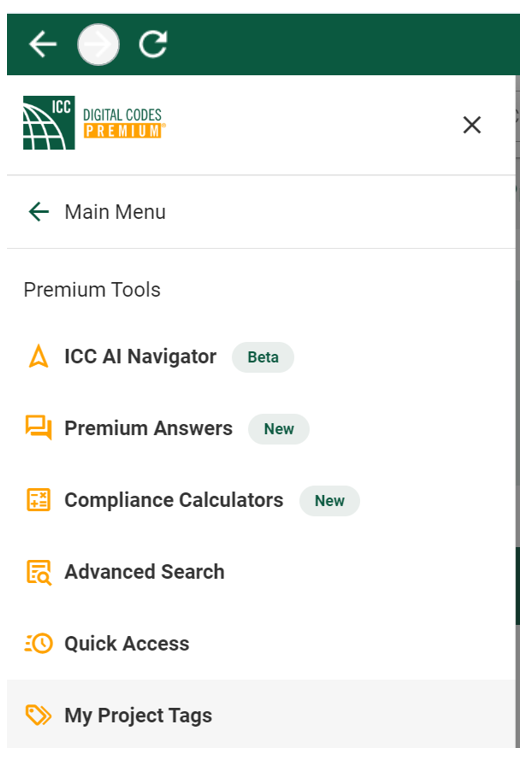Image resolution: width=525 pixels, height=757 pixels.
Task: Open ICC AI Navigator
Action: click(140, 356)
